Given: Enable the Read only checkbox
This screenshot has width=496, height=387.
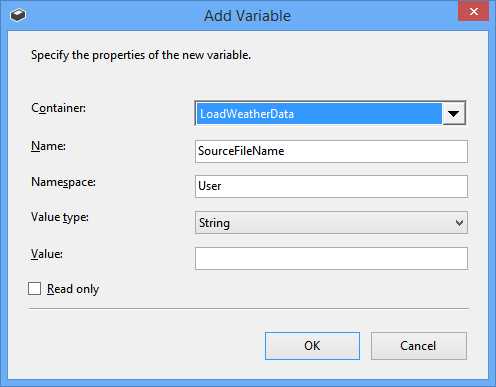Looking at the screenshot, I should 34,289.
